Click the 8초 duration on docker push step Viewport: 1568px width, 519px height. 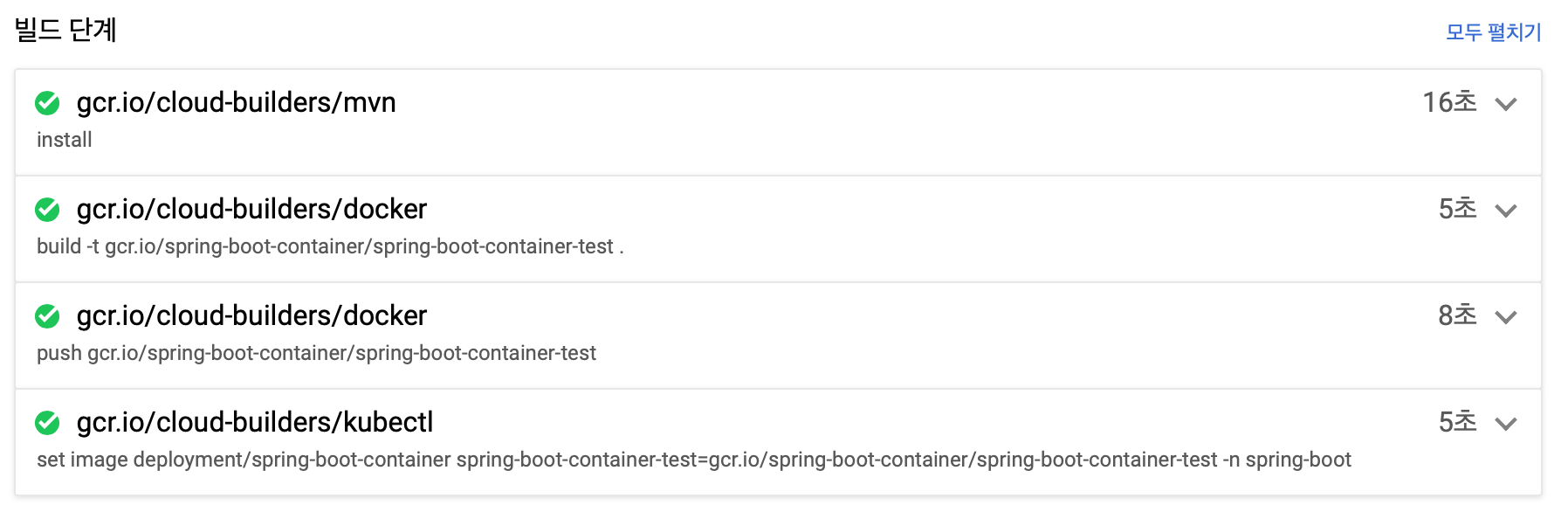pos(1457,315)
